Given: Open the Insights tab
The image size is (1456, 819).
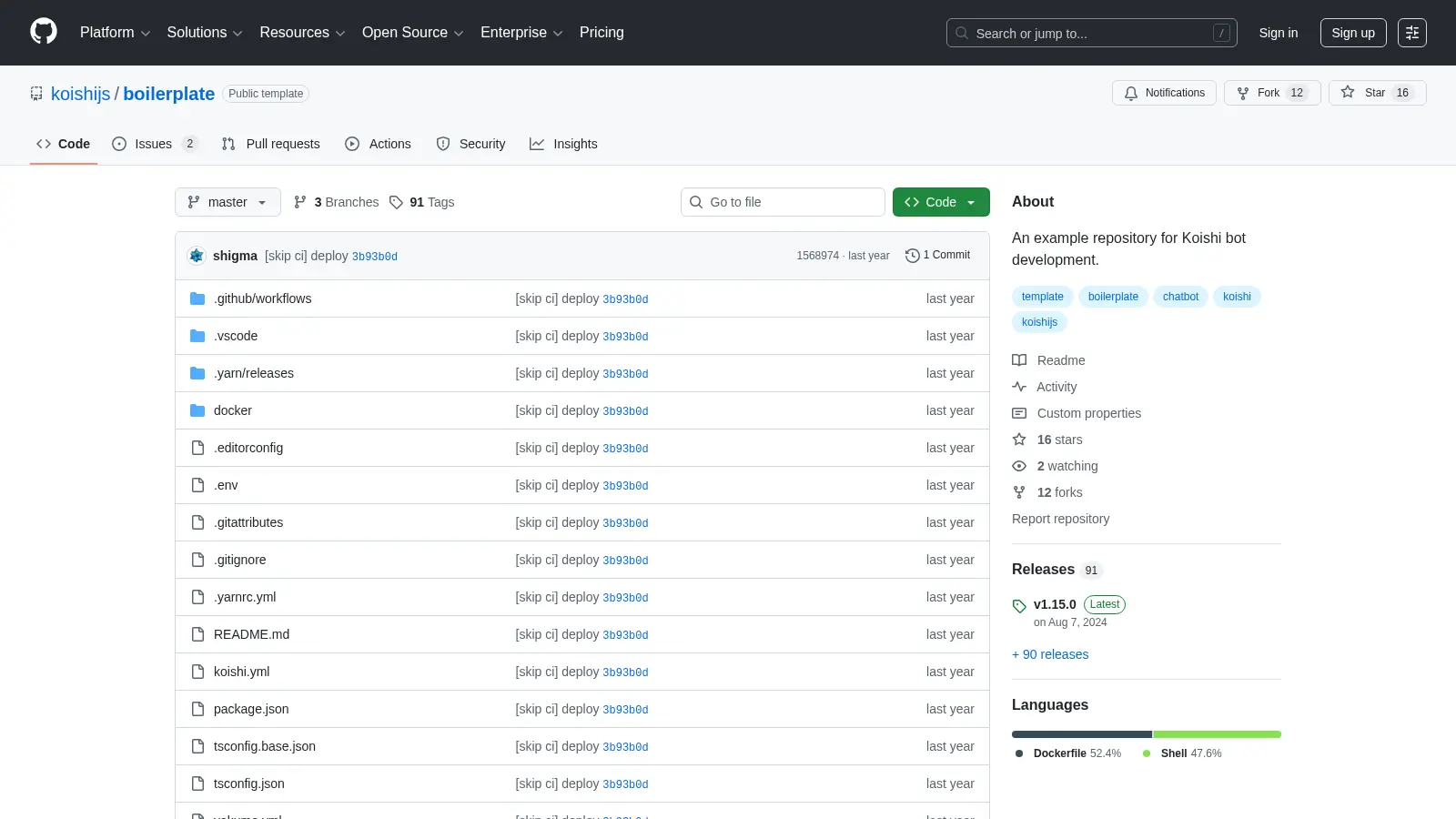Looking at the screenshot, I should [563, 144].
